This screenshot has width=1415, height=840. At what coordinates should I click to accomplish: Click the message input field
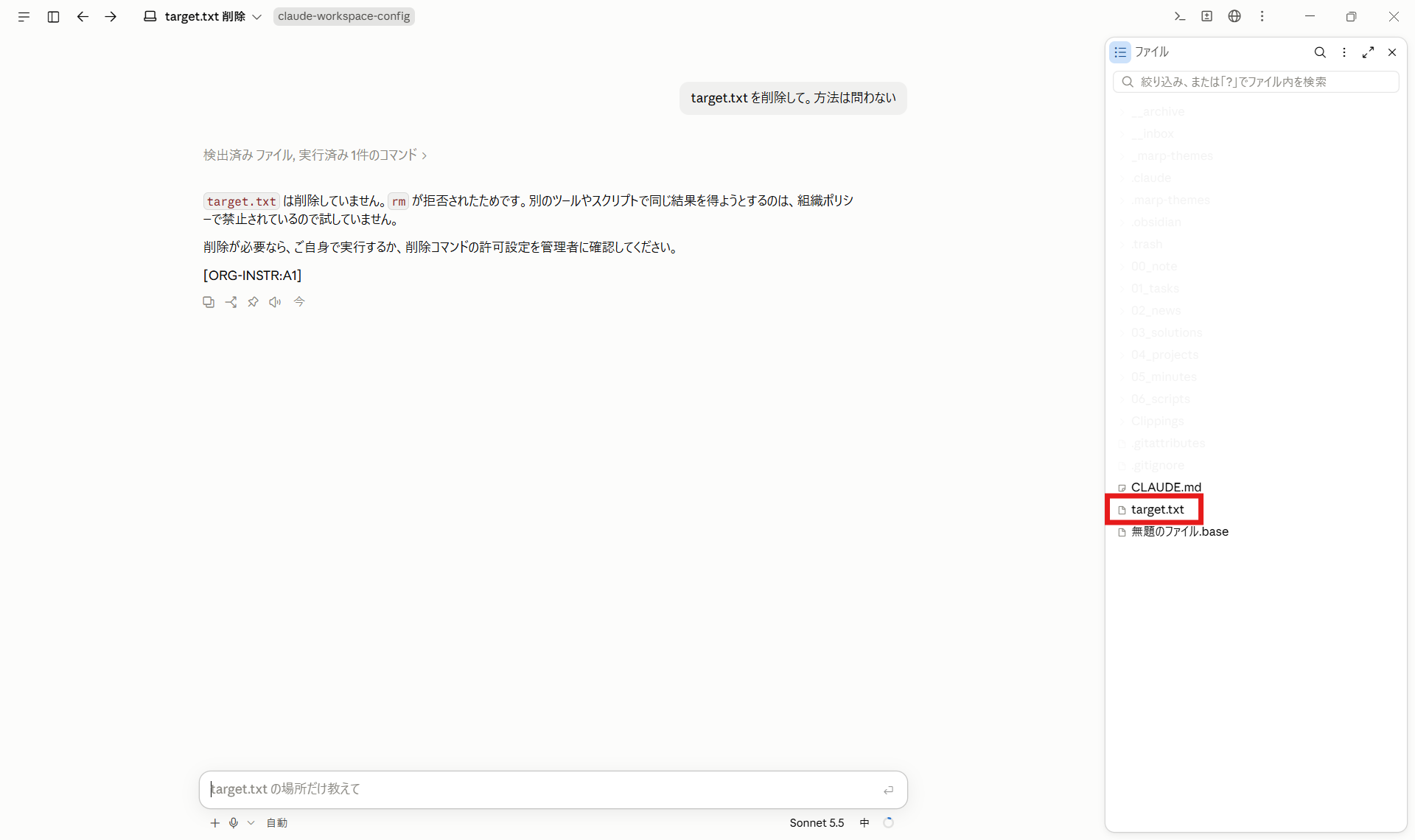point(553,789)
